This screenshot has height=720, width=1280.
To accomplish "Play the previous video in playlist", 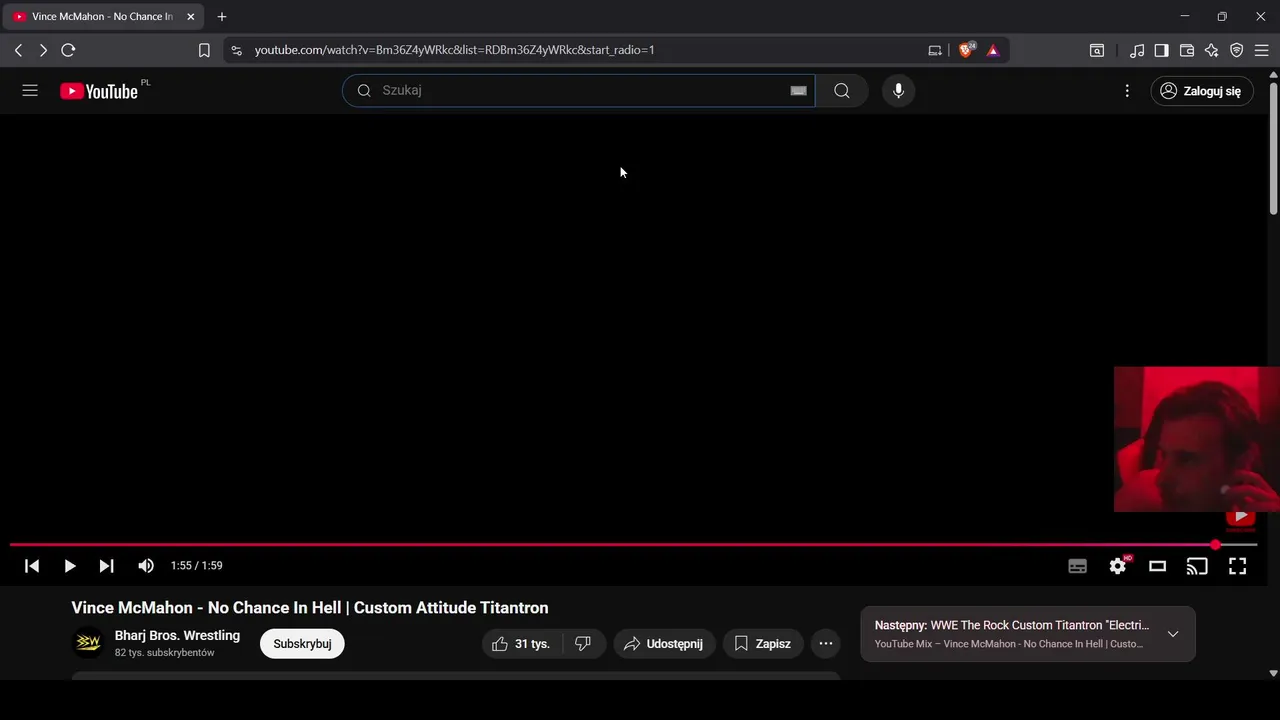I will pyautogui.click(x=32, y=566).
